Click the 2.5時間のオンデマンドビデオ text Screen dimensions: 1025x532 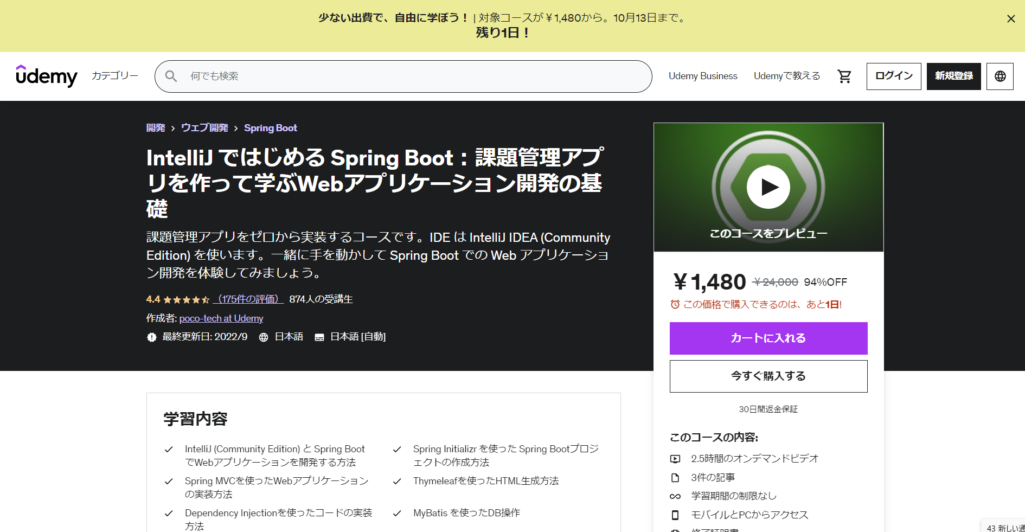(x=754, y=459)
